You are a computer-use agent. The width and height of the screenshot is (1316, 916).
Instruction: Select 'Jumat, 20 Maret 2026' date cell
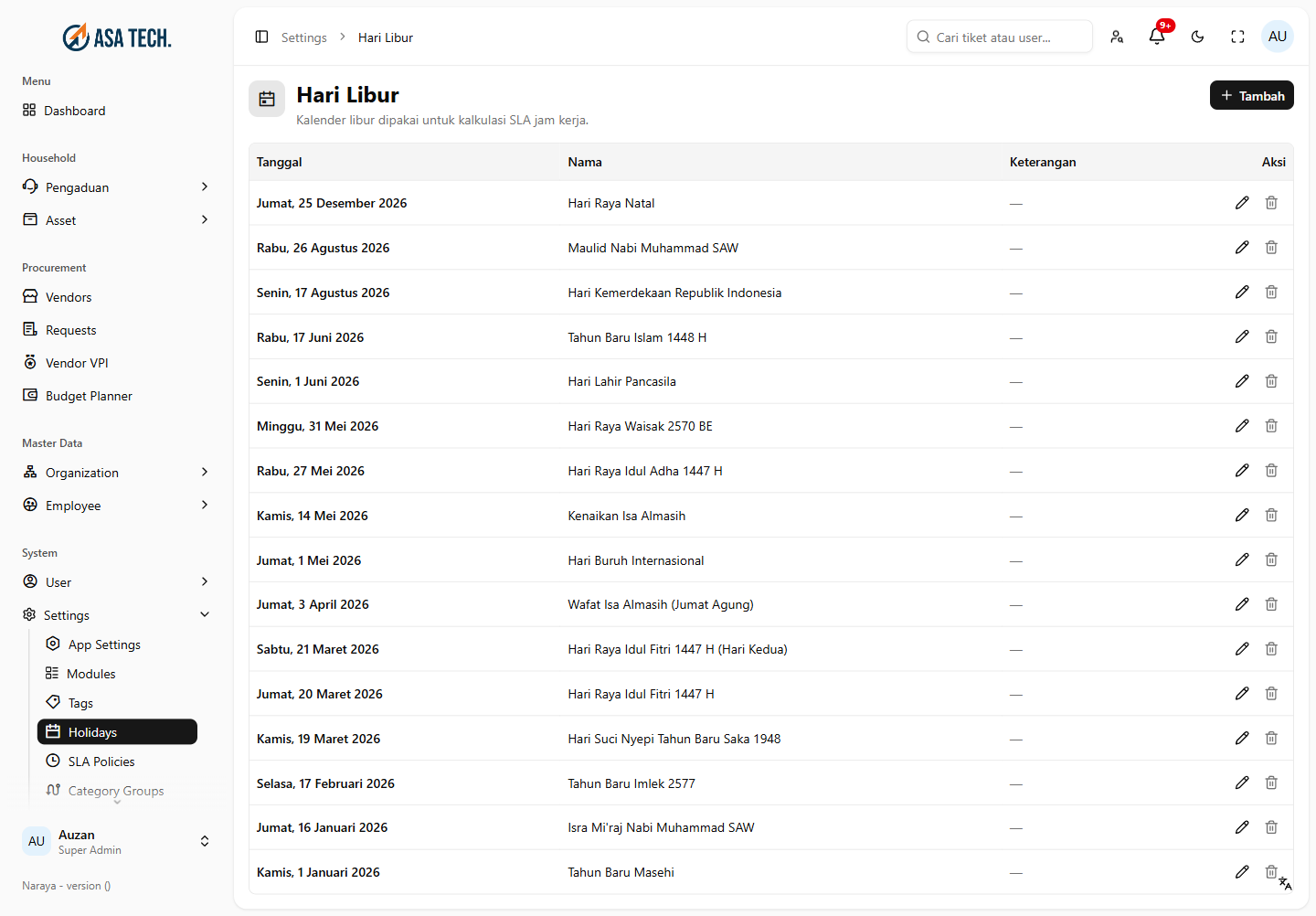320,694
